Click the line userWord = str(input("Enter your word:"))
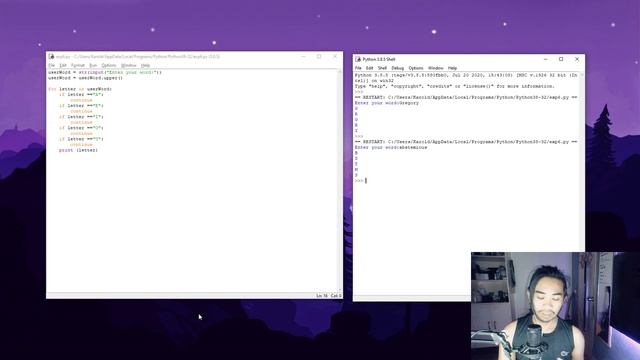Viewport: 640px width, 360px height. coord(105,72)
